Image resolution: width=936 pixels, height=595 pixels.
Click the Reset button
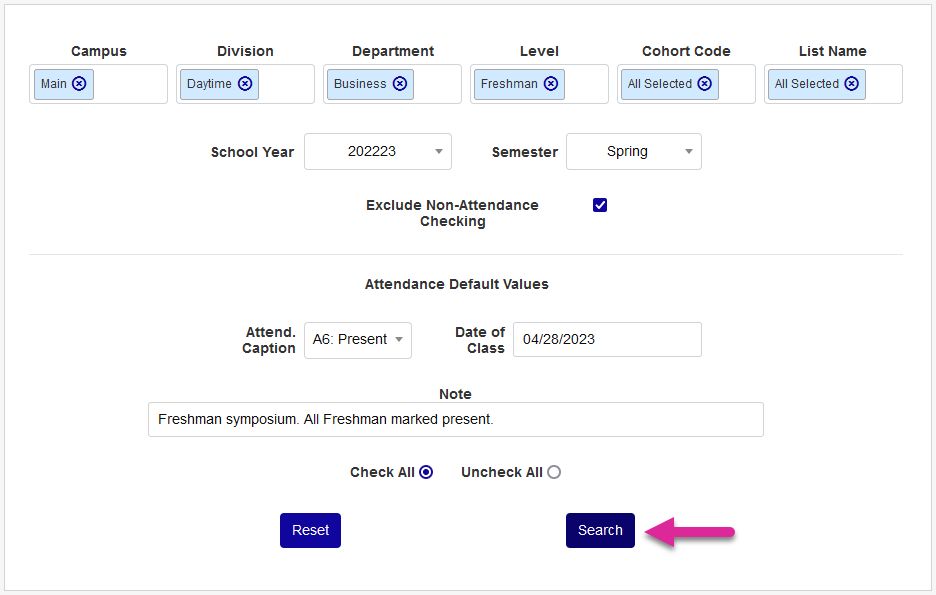pos(310,530)
